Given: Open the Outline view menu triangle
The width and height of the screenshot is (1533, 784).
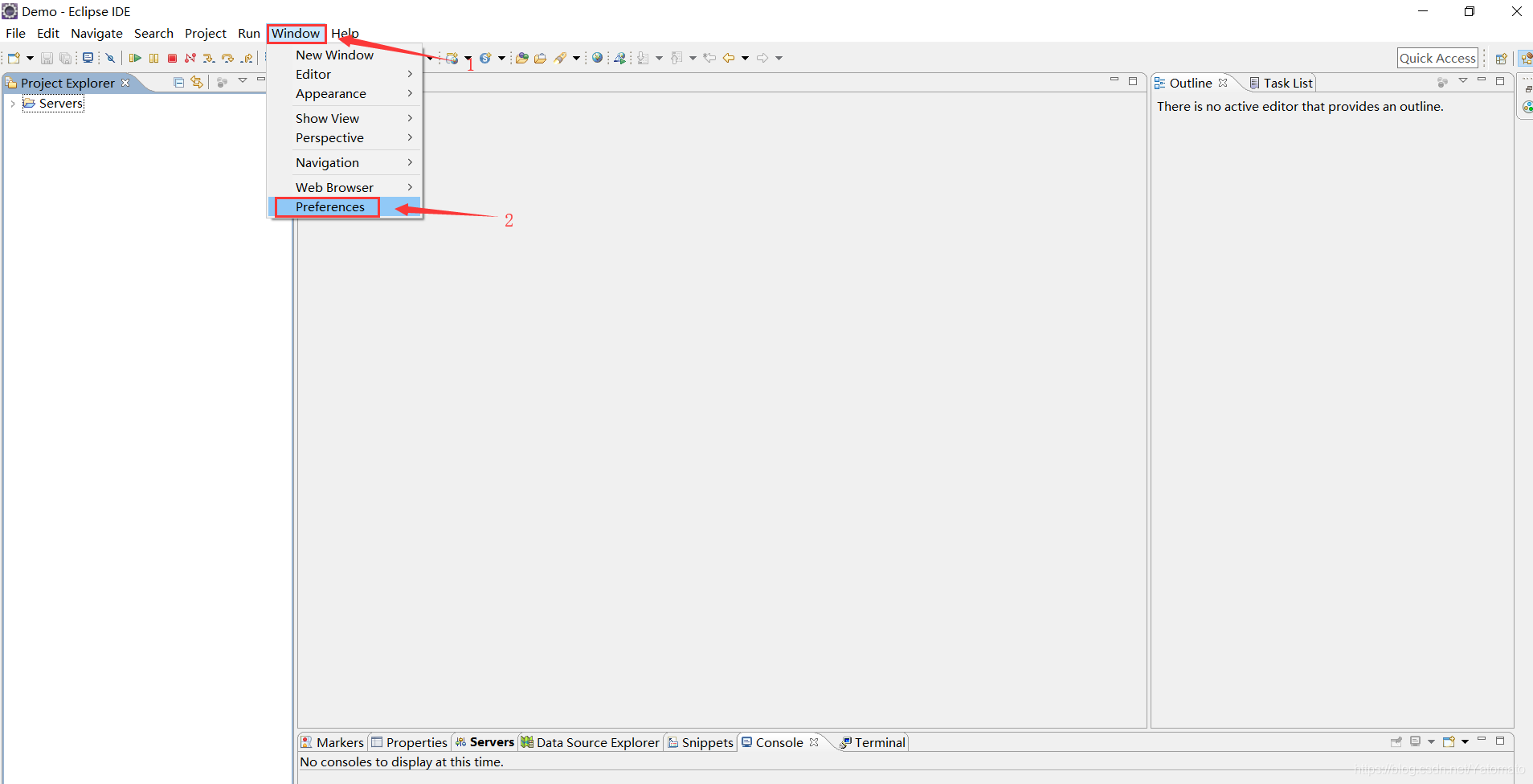Looking at the screenshot, I should (x=1463, y=80).
